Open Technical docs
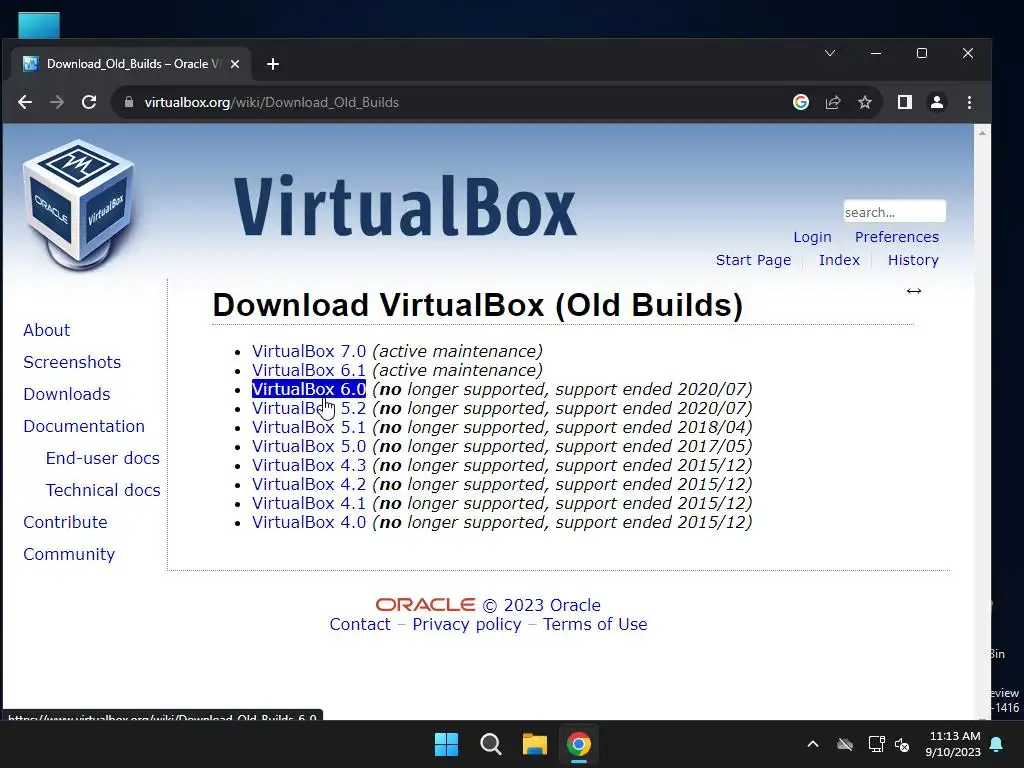Image resolution: width=1024 pixels, height=768 pixels. click(103, 490)
